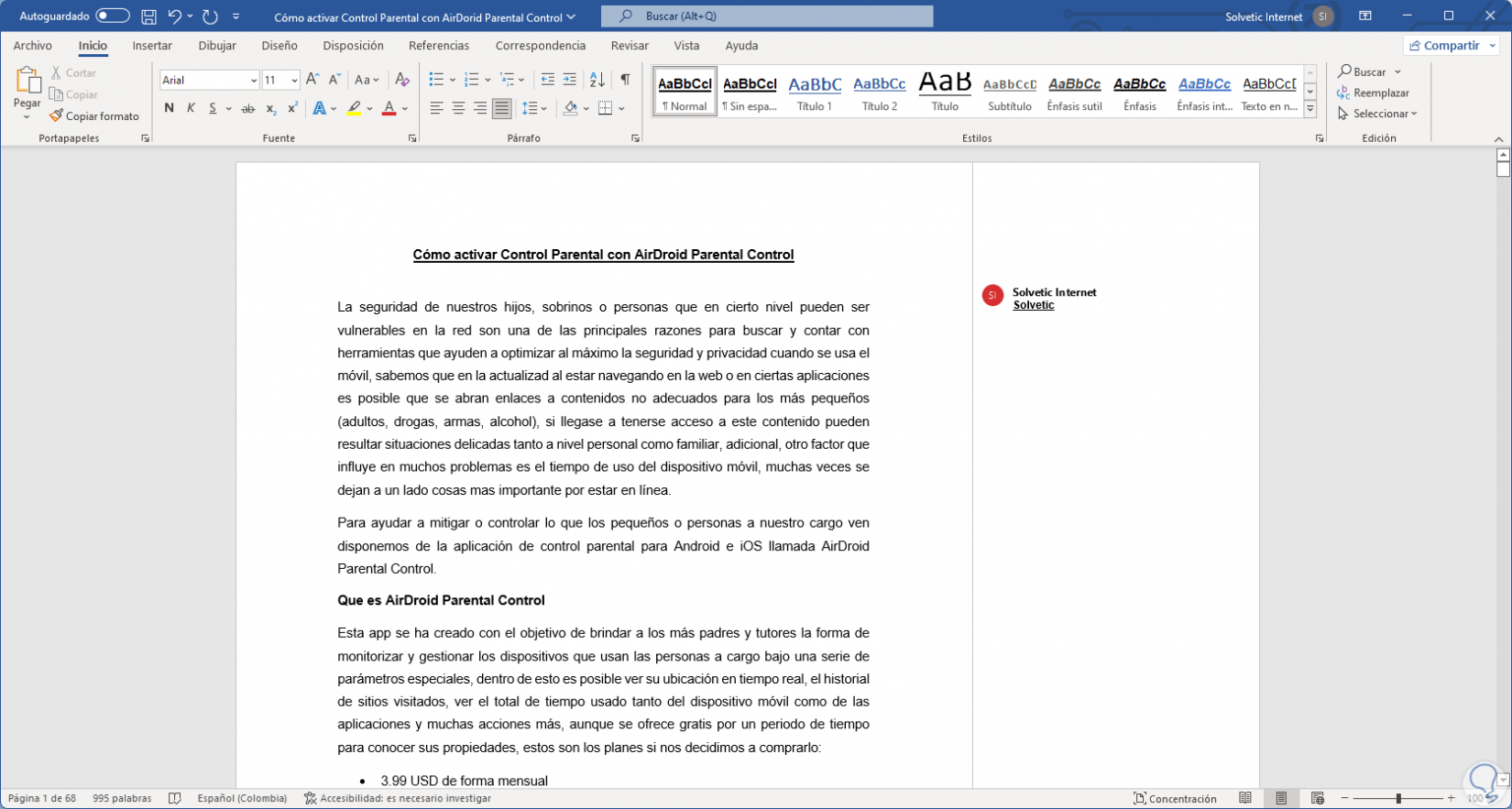Click the Paste clipboard icon
This screenshot has width=1512, height=809.
pyautogui.click(x=27, y=80)
